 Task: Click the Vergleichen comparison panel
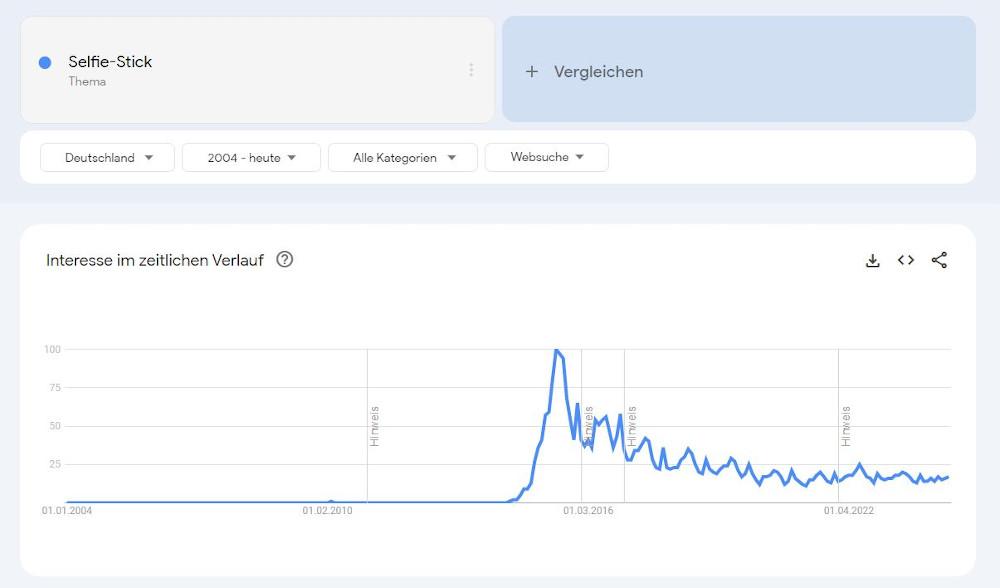click(x=738, y=69)
